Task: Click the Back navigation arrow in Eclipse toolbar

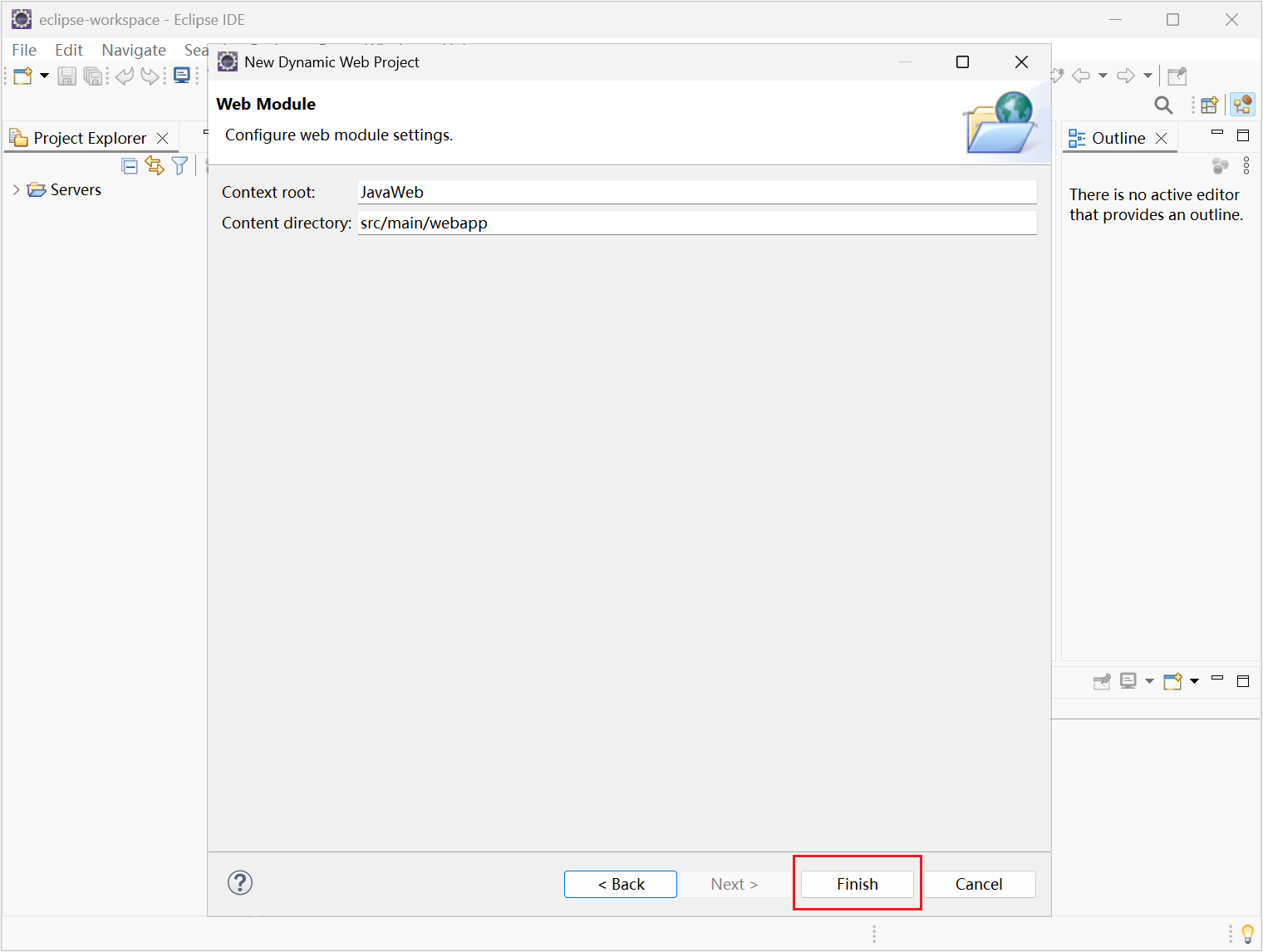Action: pyautogui.click(x=1081, y=76)
